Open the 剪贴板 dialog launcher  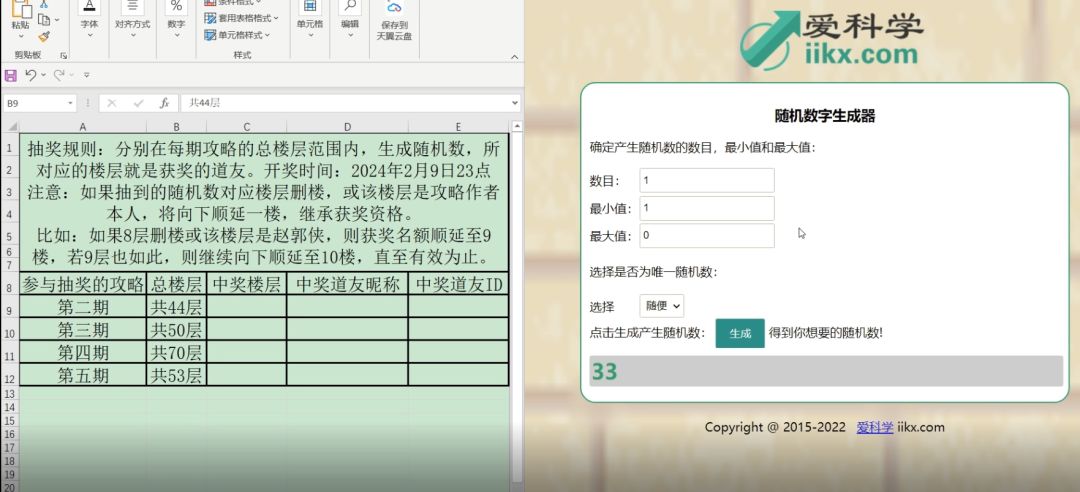pos(63,55)
